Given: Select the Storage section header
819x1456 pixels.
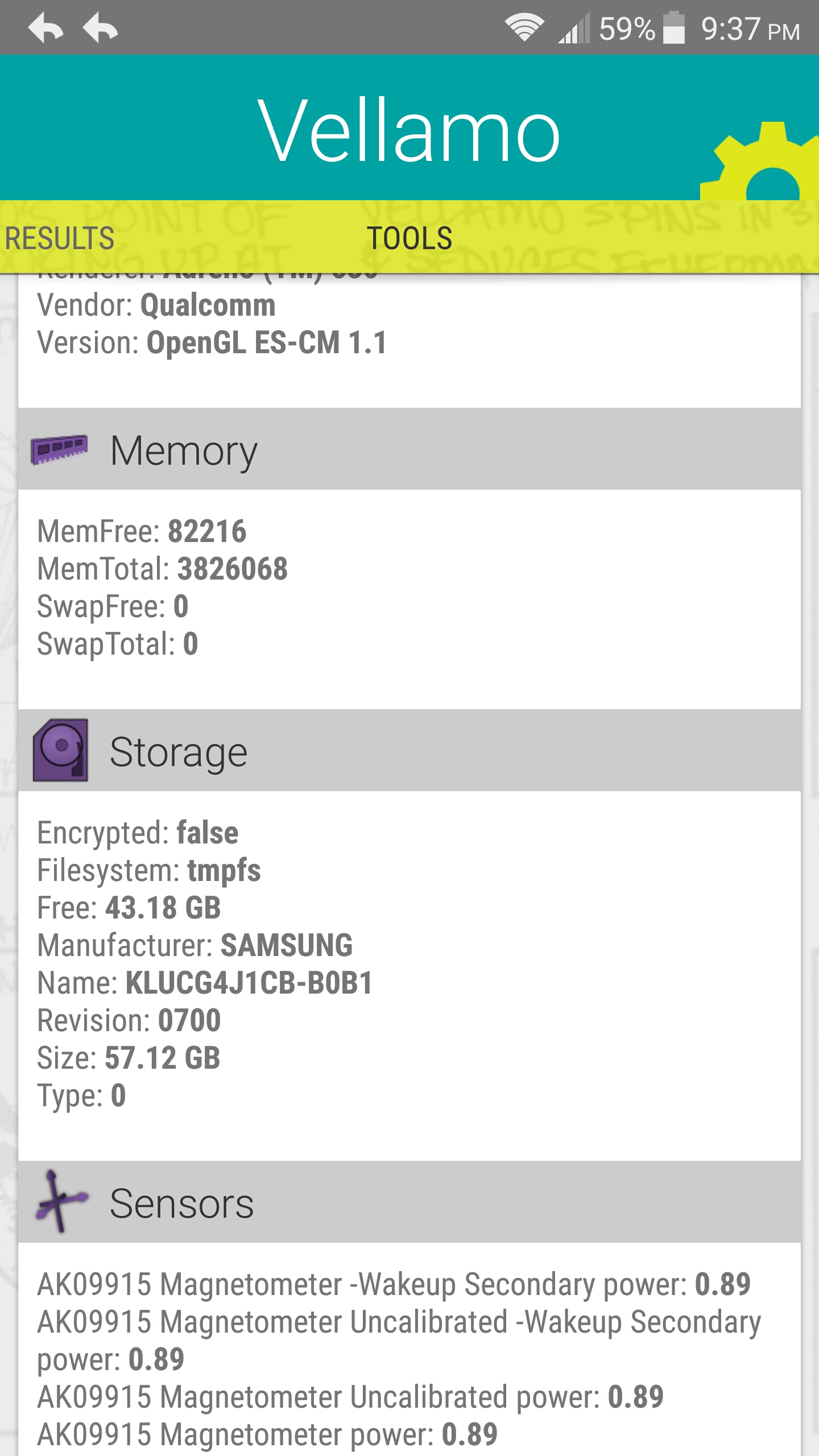Looking at the screenshot, I should click(x=409, y=751).
